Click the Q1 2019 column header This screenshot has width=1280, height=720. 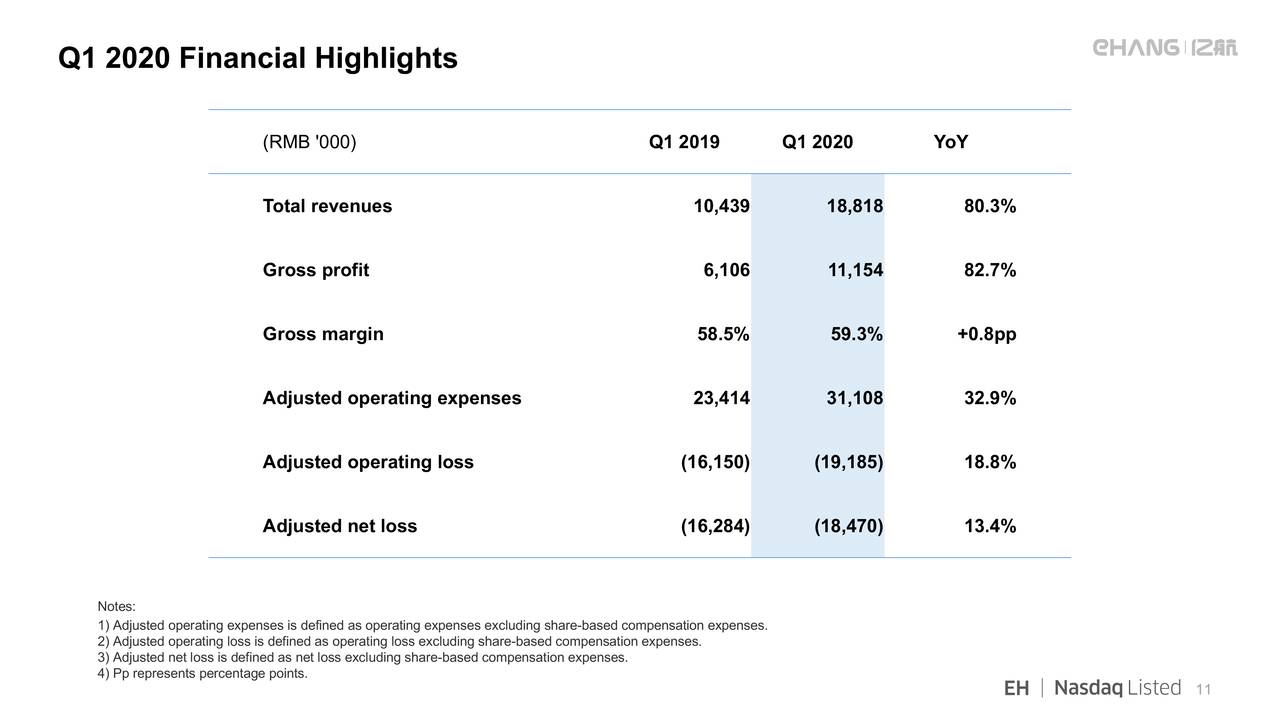coord(684,142)
